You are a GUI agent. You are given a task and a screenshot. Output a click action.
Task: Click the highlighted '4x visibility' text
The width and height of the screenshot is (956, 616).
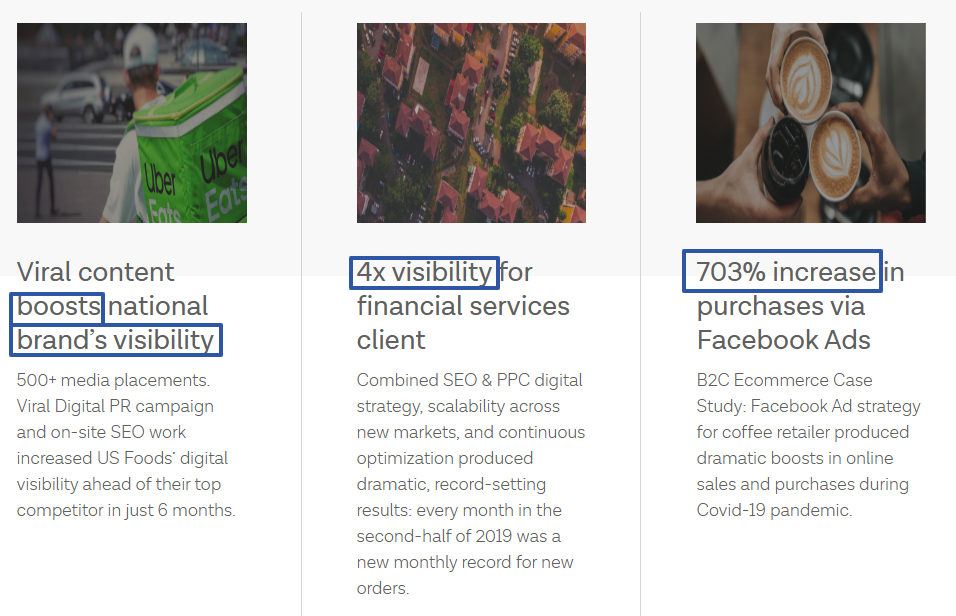tap(424, 273)
